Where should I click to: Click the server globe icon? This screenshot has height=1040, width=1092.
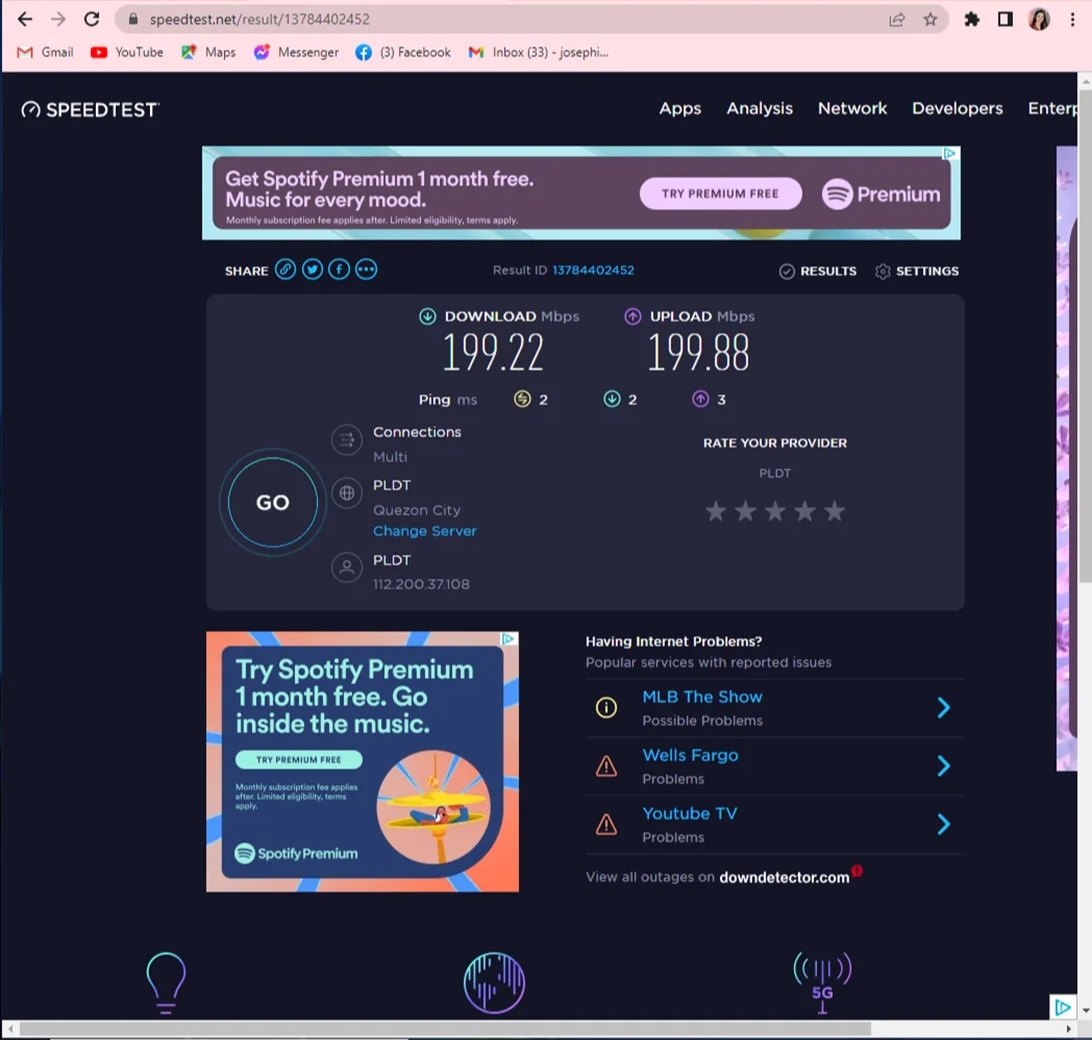(347, 493)
